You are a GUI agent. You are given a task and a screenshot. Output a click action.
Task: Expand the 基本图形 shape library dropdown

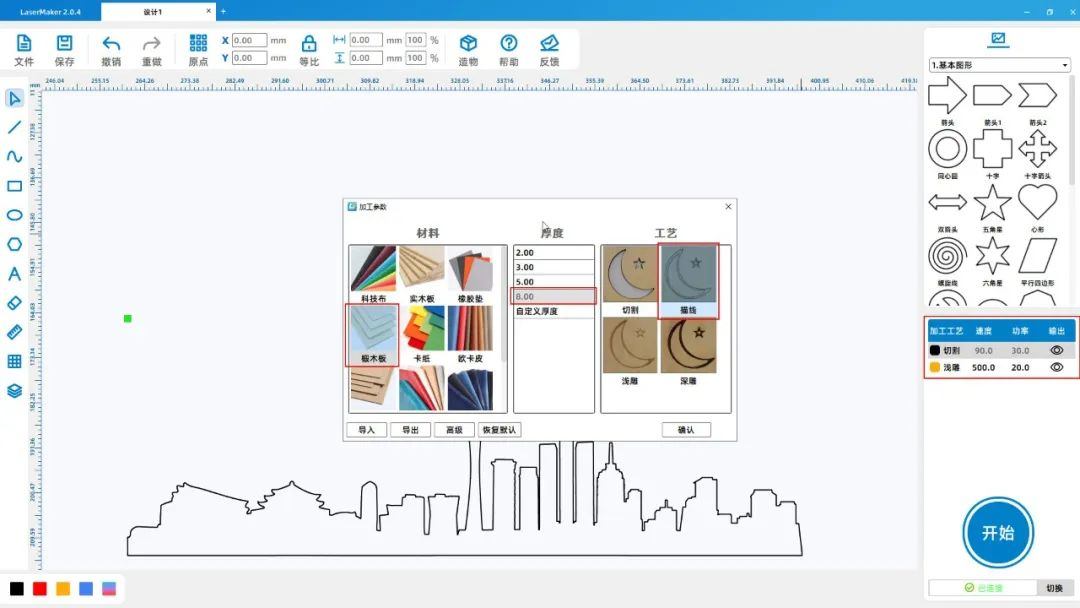(999, 65)
